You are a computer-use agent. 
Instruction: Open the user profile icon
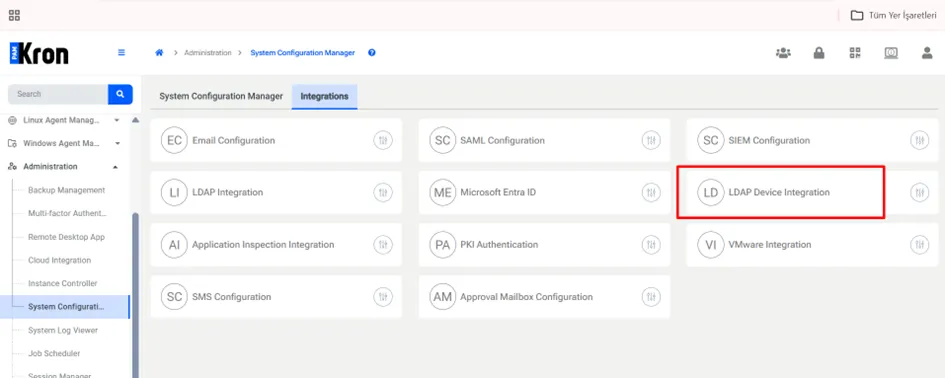pyautogui.click(x=927, y=53)
